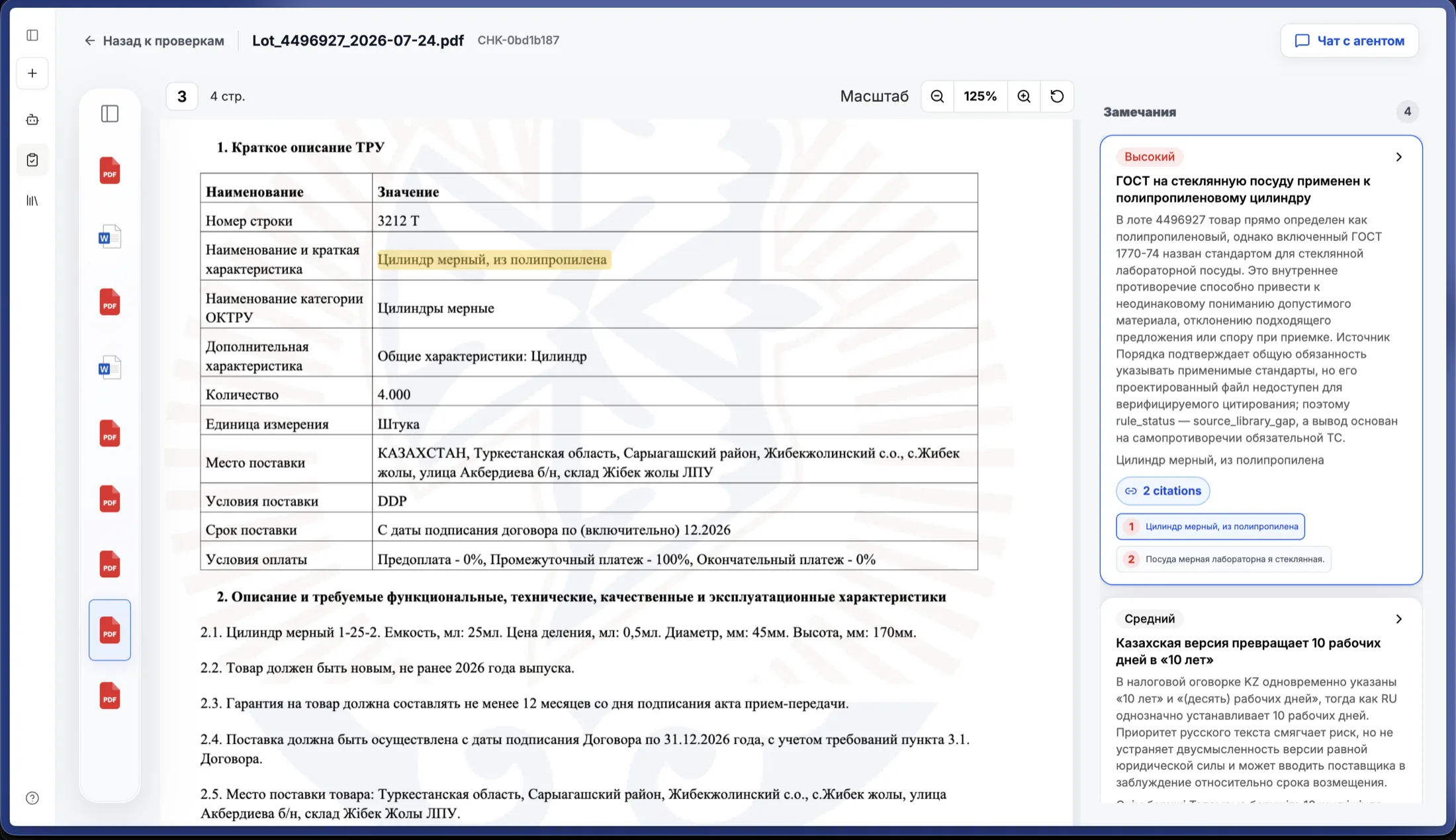Click the Масштаб label
The height and width of the screenshot is (840, 1456).
click(x=874, y=97)
